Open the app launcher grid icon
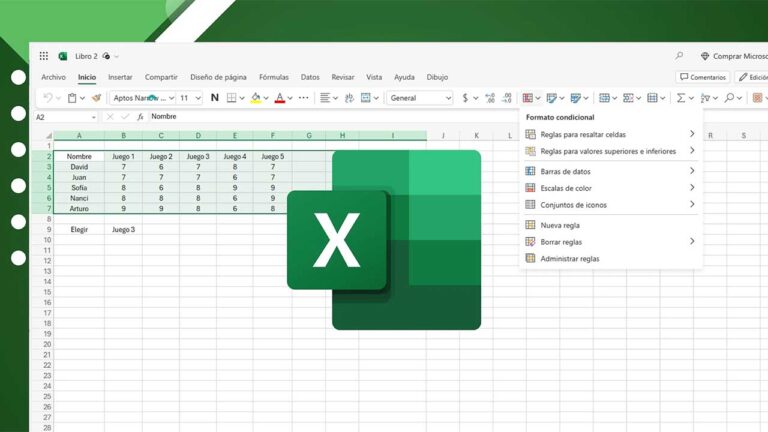The image size is (768, 432). click(x=43, y=56)
